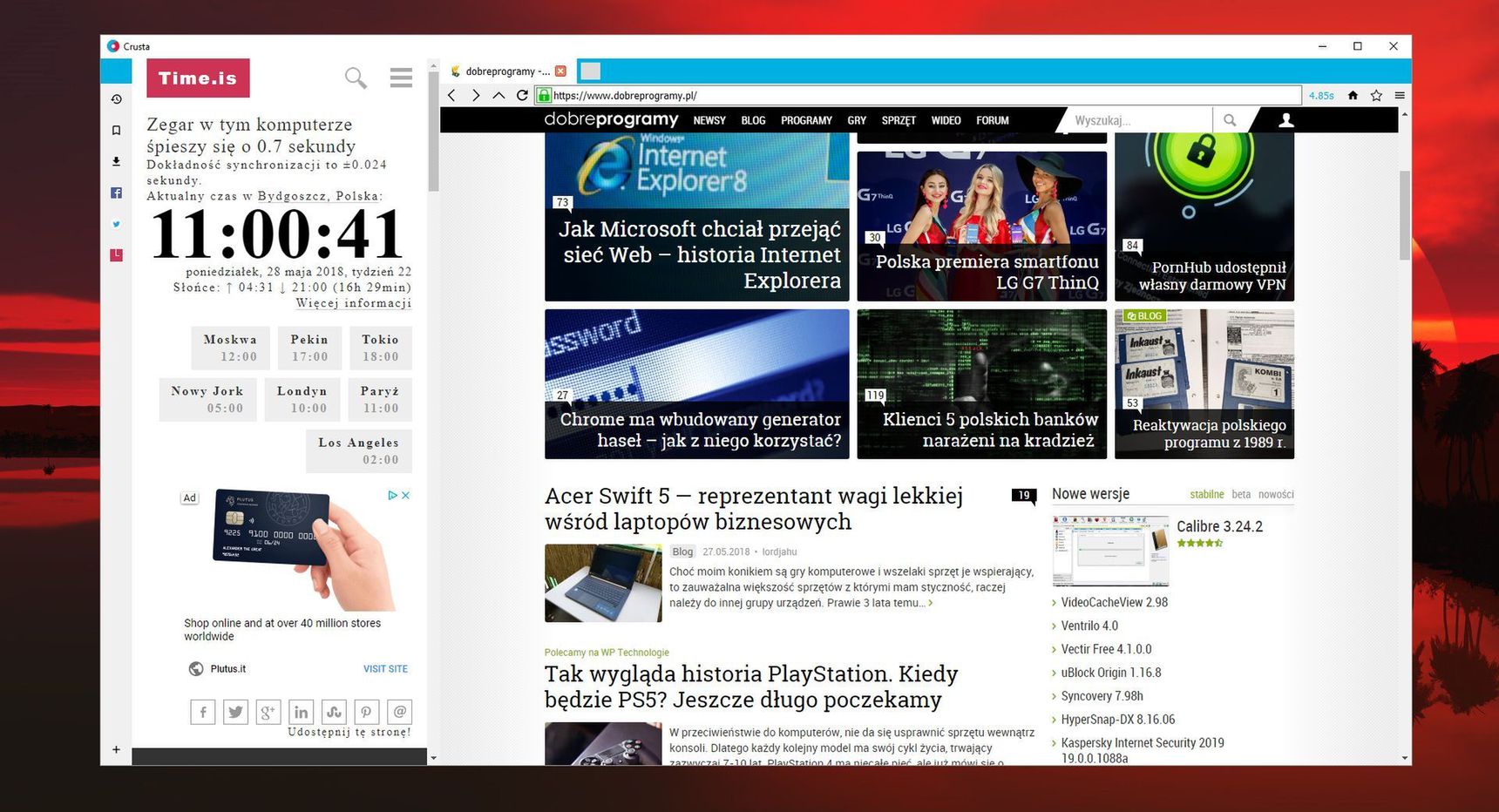Open BLOG menu item
The width and height of the screenshot is (1499, 812).
click(753, 120)
